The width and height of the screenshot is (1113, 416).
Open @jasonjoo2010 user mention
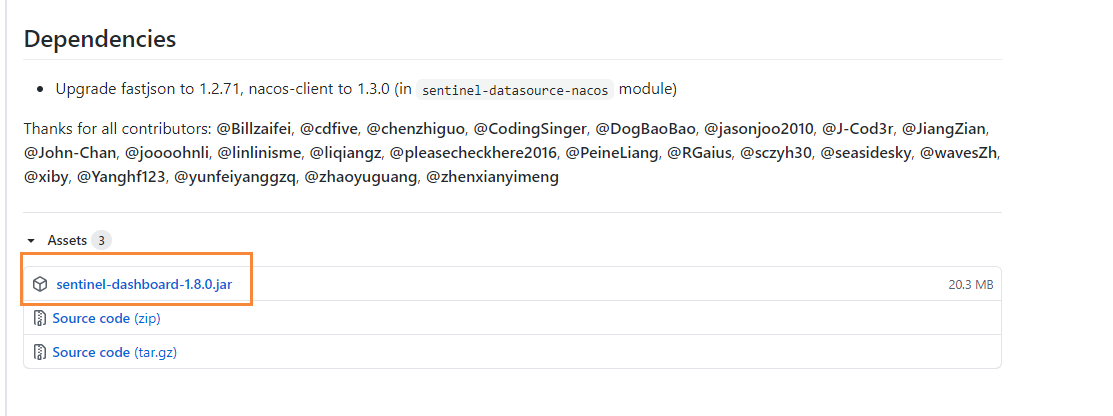pos(759,129)
